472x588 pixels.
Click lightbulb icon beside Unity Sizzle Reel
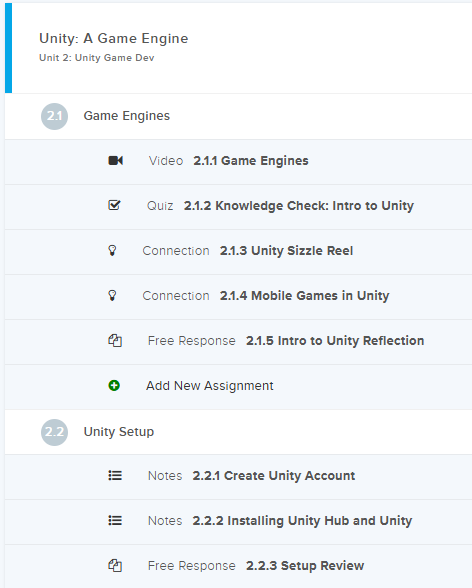tap(112, 250)
